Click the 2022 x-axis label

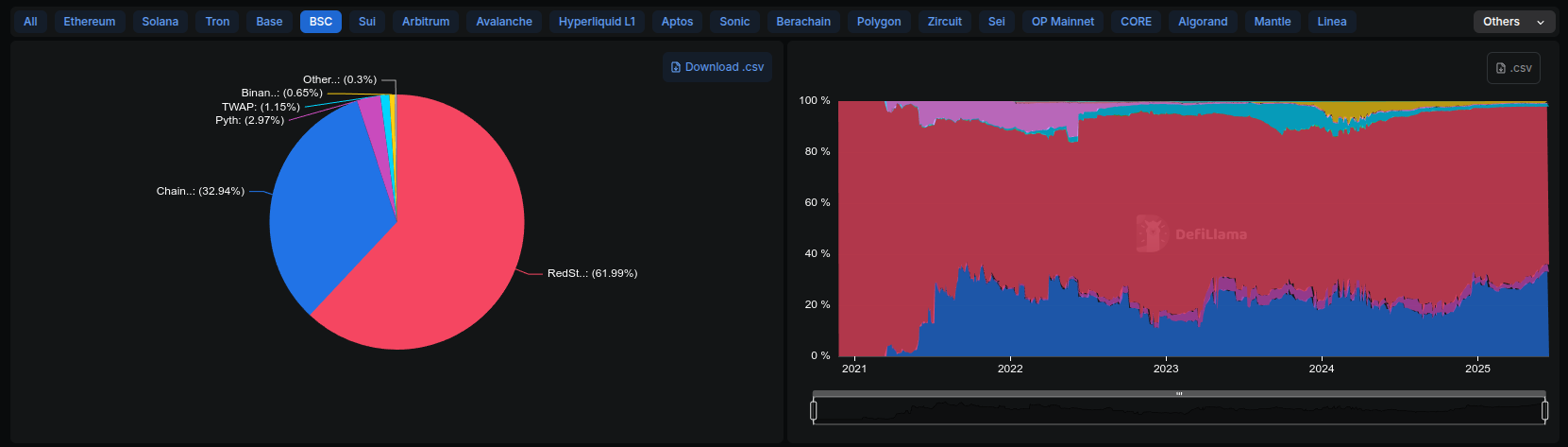pos(1010,369)
